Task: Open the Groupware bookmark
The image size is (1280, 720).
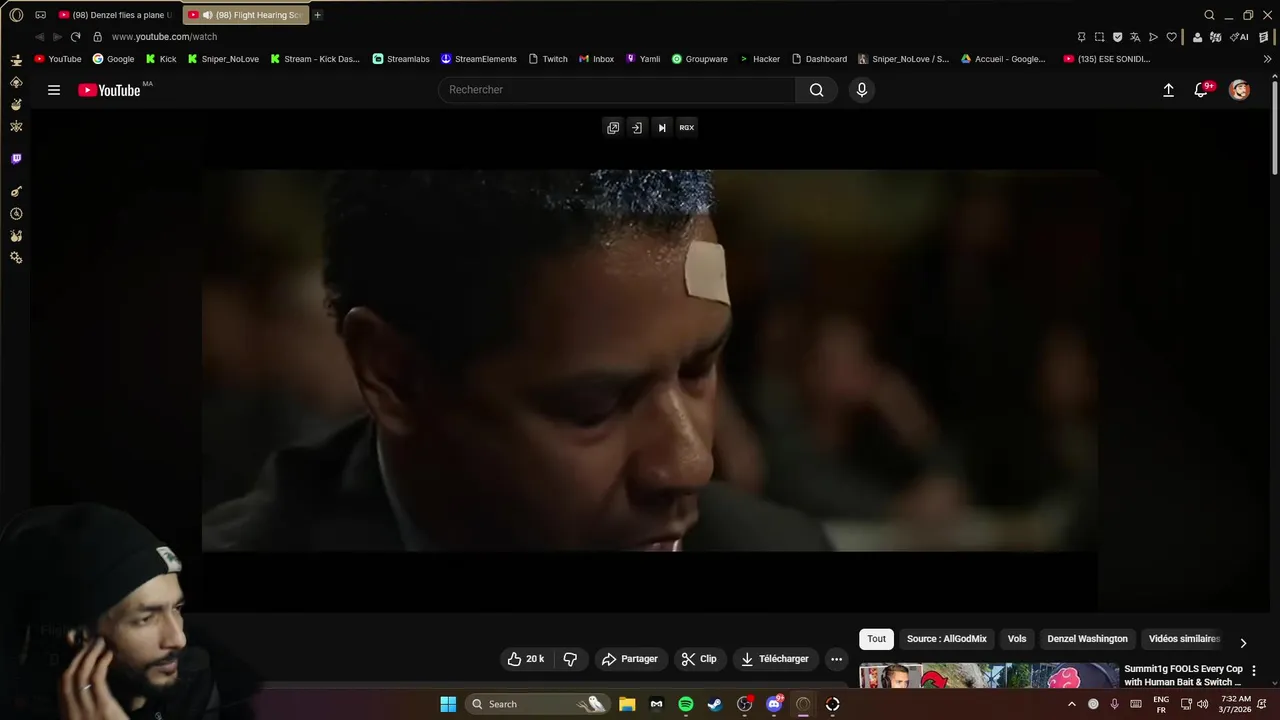Action: pos(700,59)
